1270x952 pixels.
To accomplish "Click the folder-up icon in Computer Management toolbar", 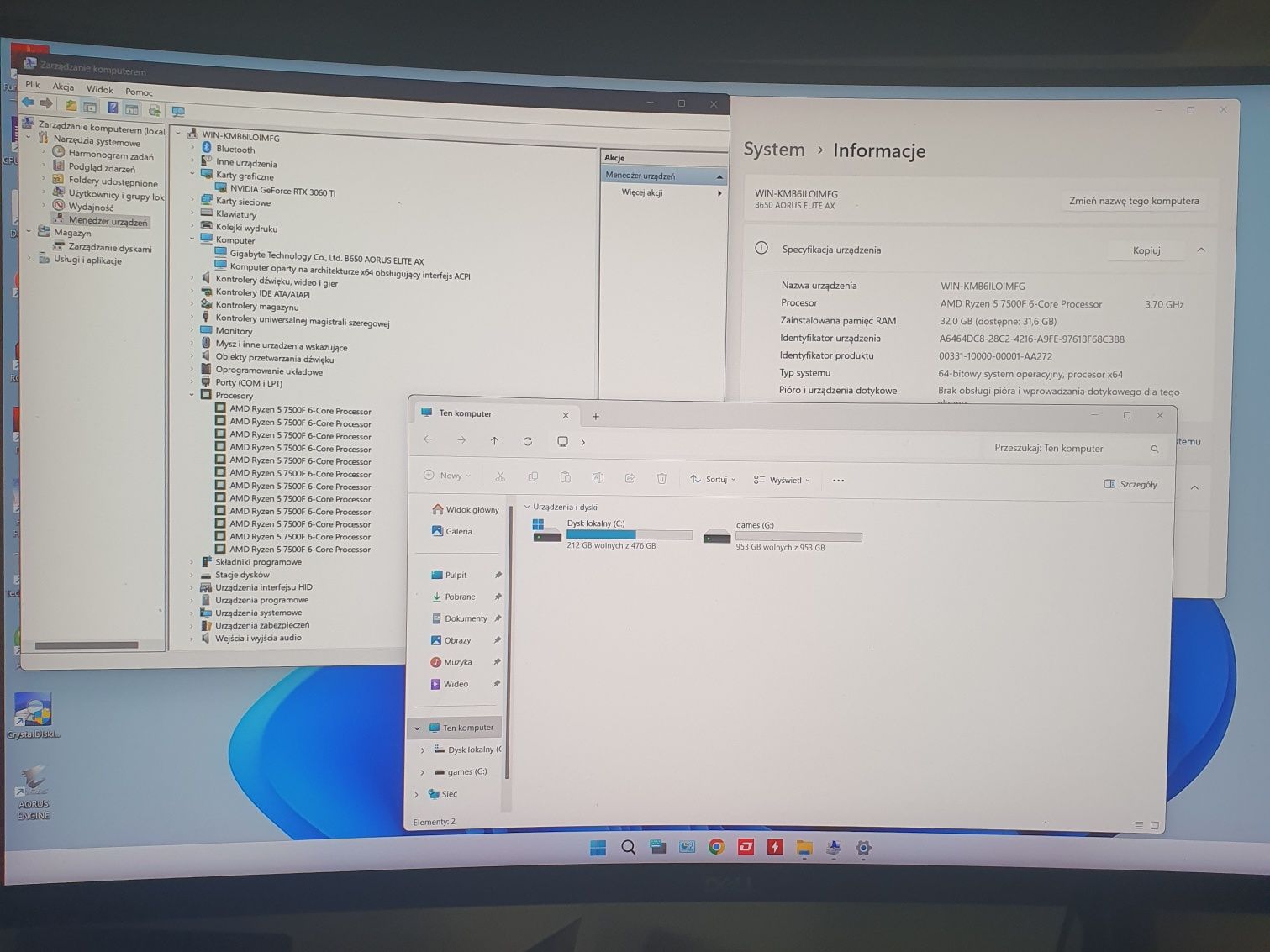I will 71,106.
